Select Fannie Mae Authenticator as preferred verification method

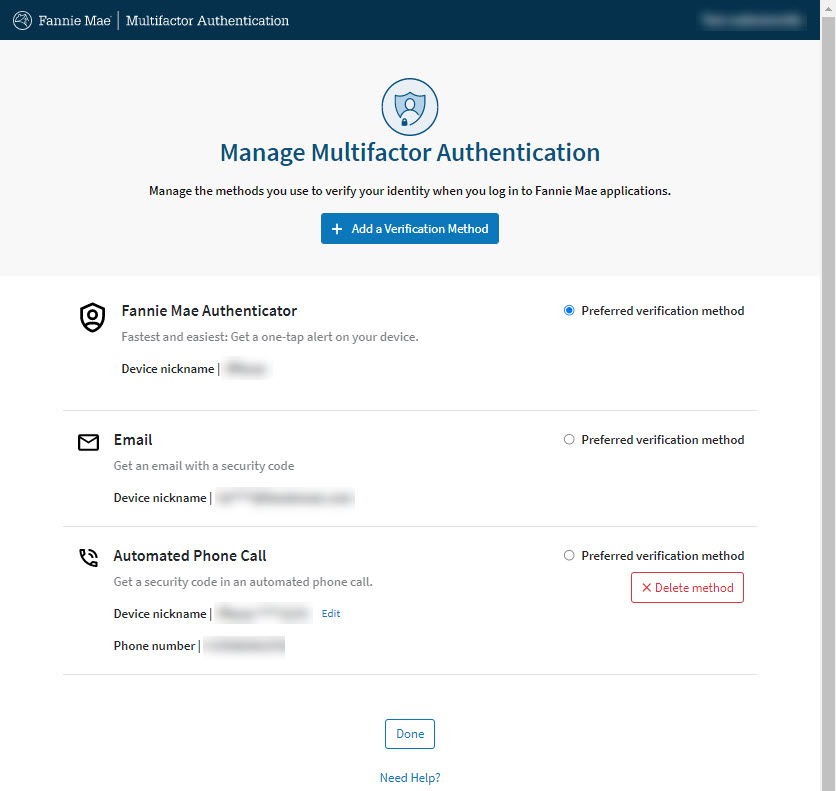569,311
